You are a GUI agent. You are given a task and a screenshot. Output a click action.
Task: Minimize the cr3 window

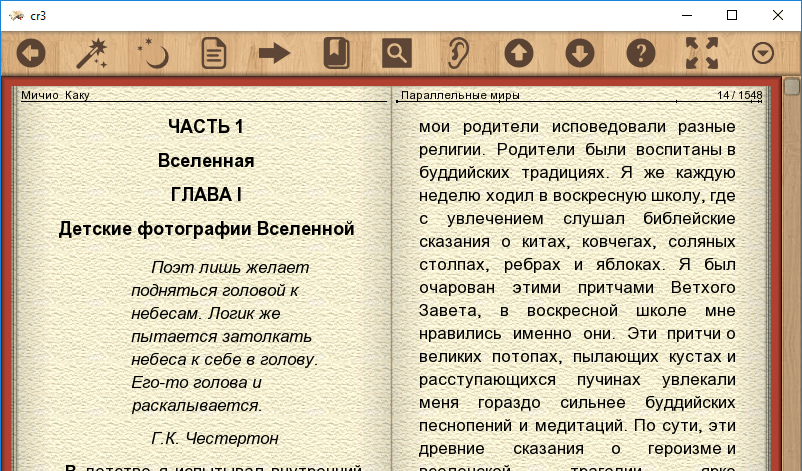click(687, 15)
